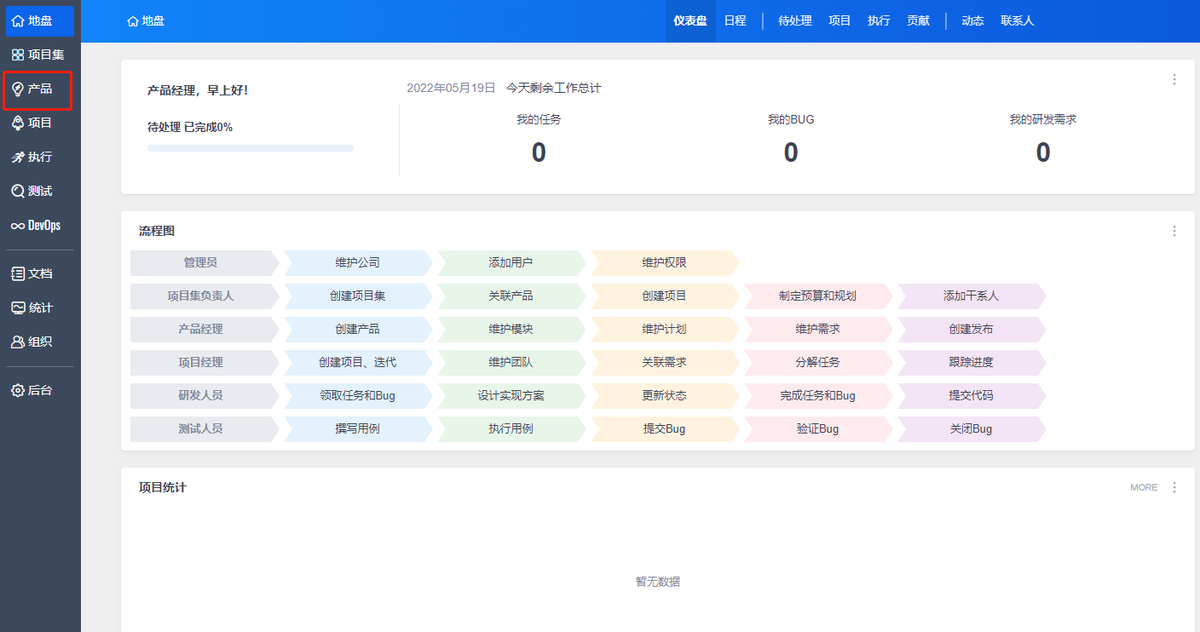The image size is (1200, 632).
Task: Open the 项目 tab in the top navigation
Action: tap(840, 20)
